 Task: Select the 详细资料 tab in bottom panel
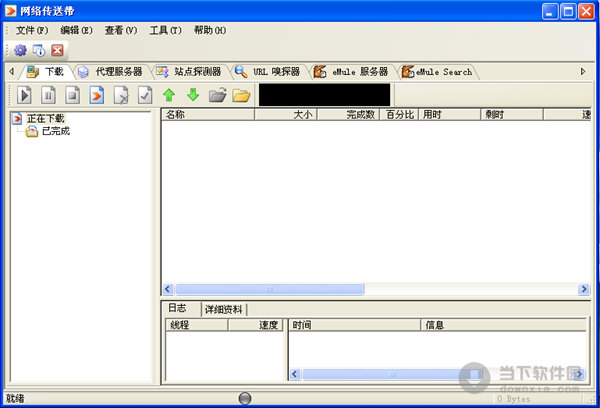coord(225,309)
